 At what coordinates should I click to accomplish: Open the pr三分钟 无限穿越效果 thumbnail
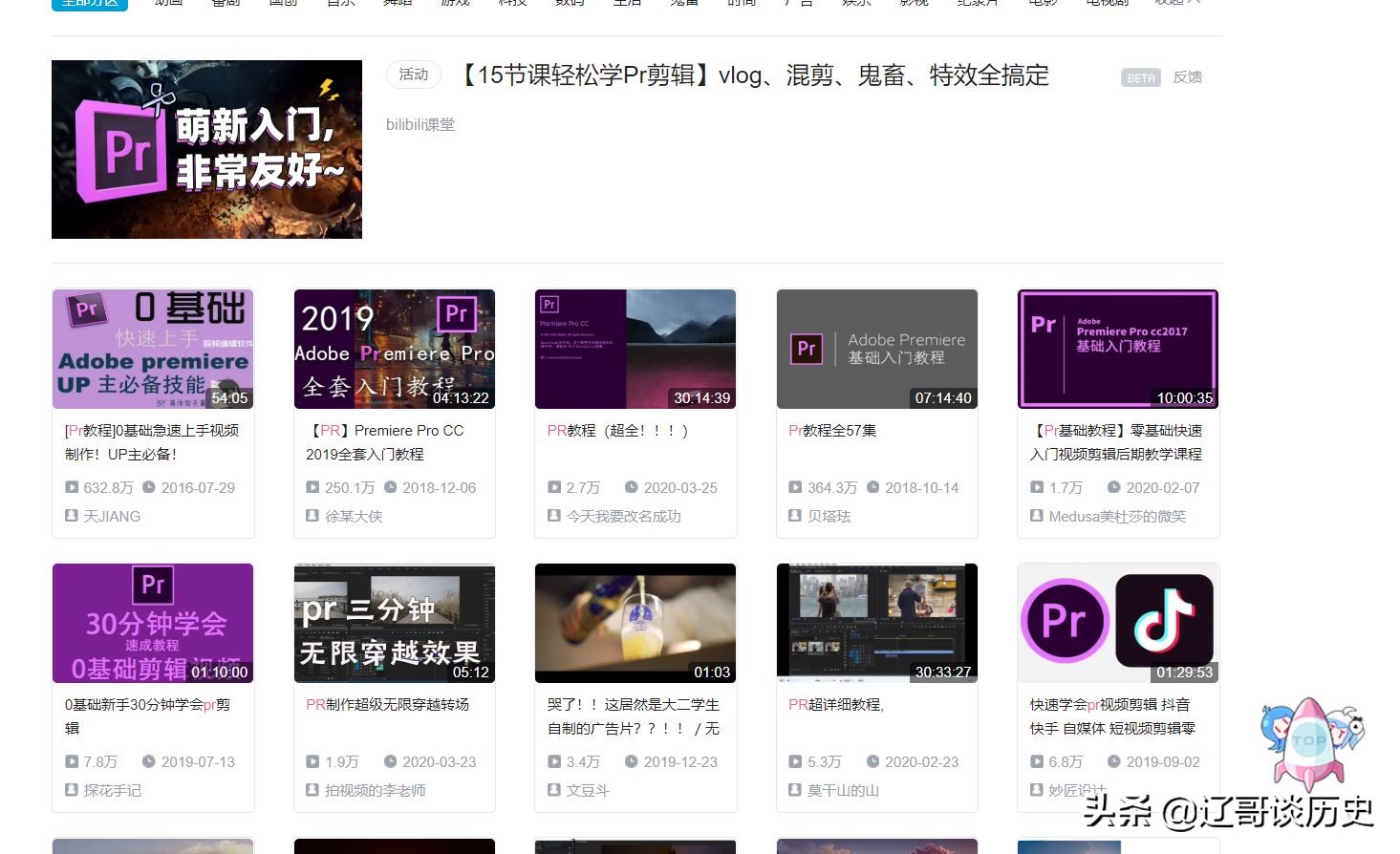coord(395,624)
